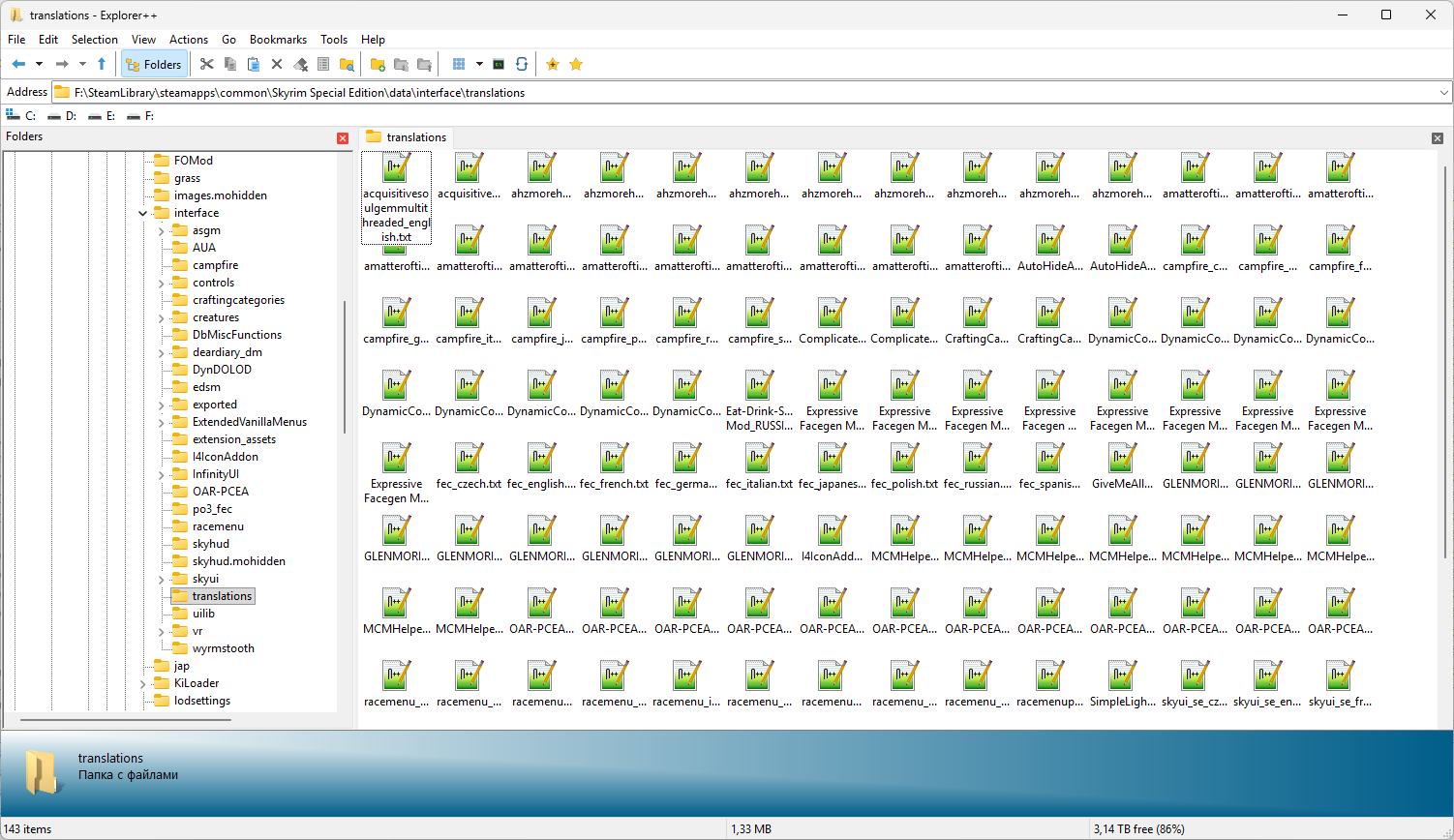Expand the creatures folder

click(x=161, y=317)
